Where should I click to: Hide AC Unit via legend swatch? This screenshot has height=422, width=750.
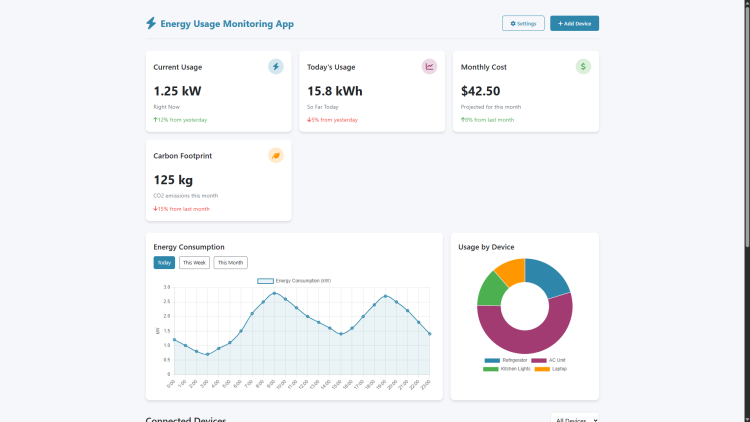pos(538,360)
